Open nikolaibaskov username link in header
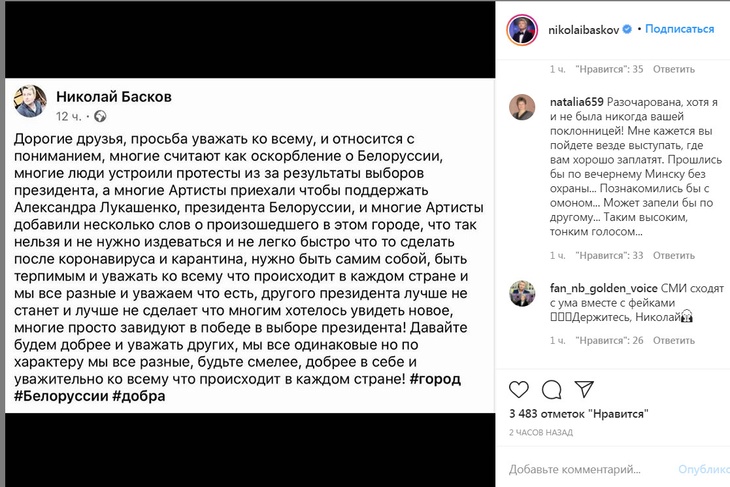Viewport: 730px width, 487px height. click(585, 30)
